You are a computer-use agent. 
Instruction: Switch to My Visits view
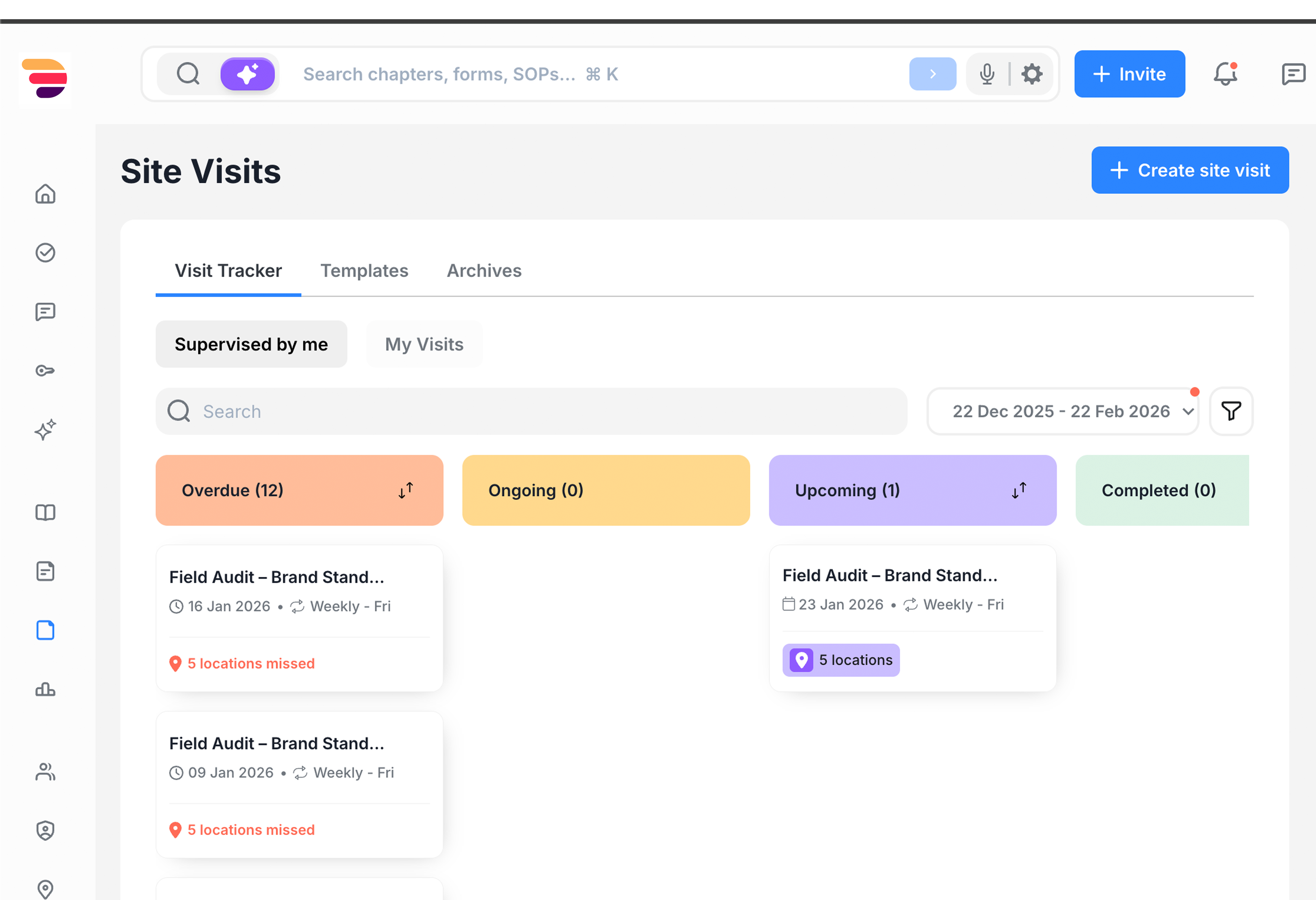(424, 344)
